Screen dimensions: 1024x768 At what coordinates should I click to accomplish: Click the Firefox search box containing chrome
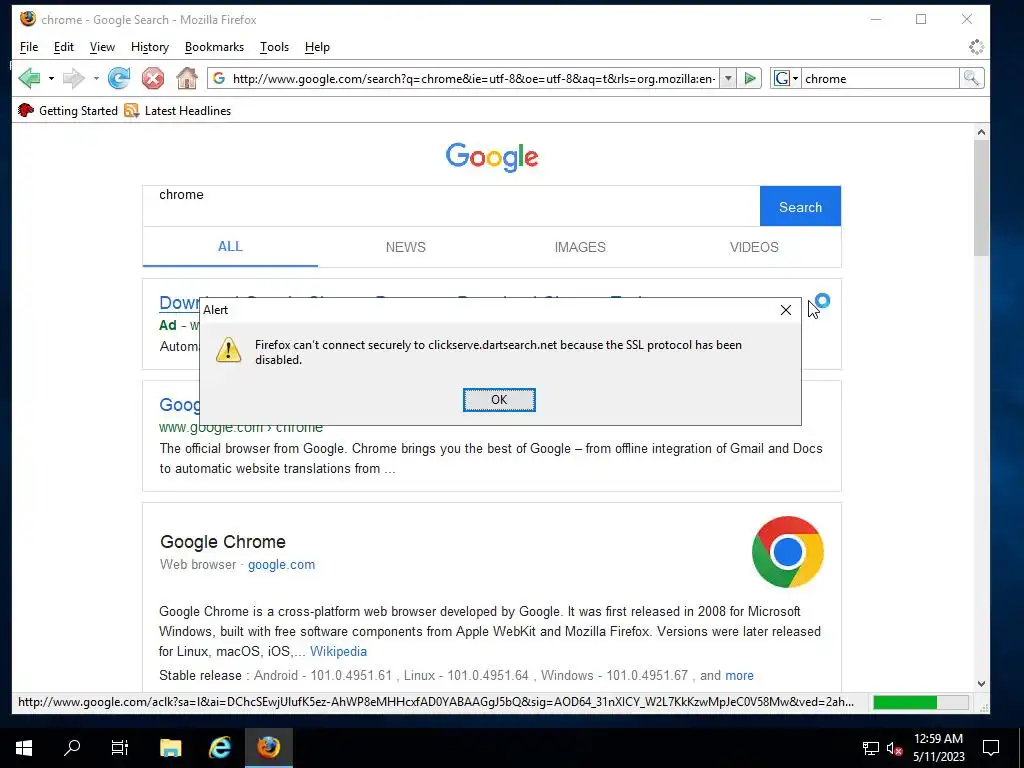880,78
